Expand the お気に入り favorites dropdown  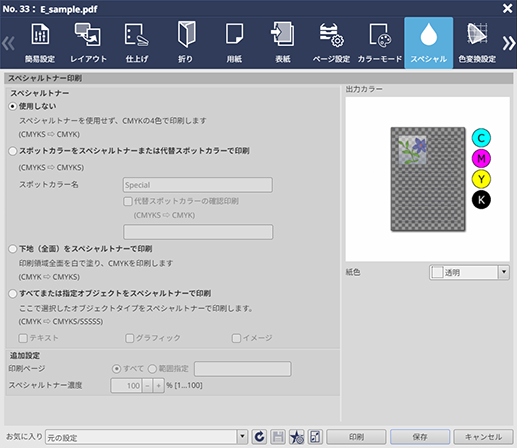(x=242, y=437)
